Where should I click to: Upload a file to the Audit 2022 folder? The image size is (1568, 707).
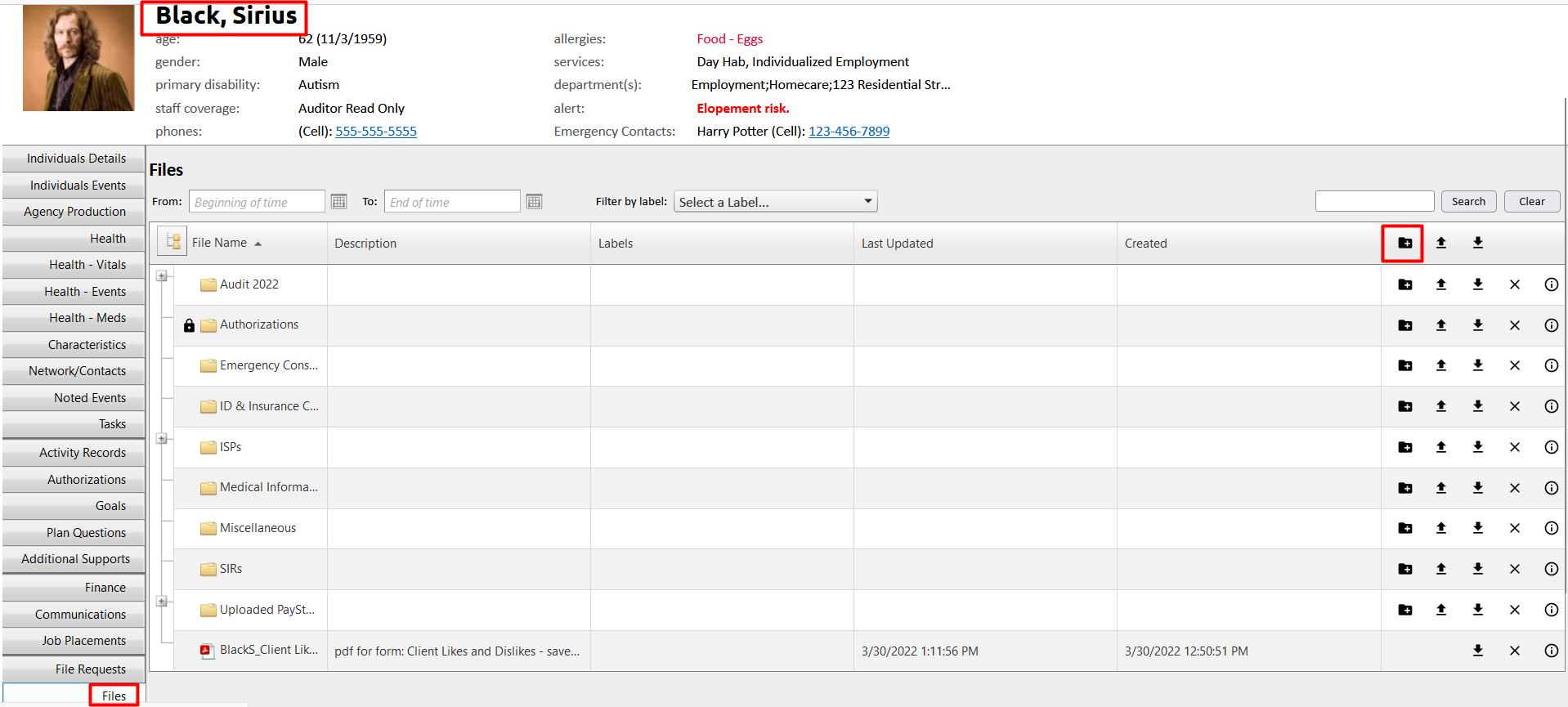(1441, 284)
